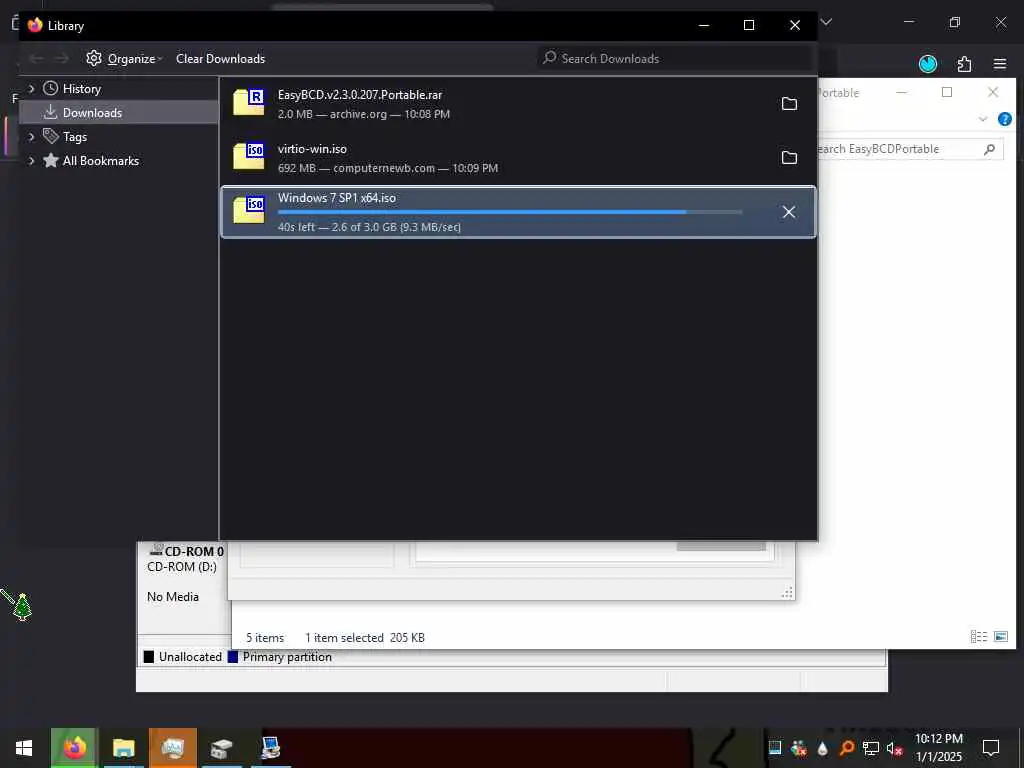
Task: Select All Bookmarks in Library sidebar
Action: coord(101,161)
